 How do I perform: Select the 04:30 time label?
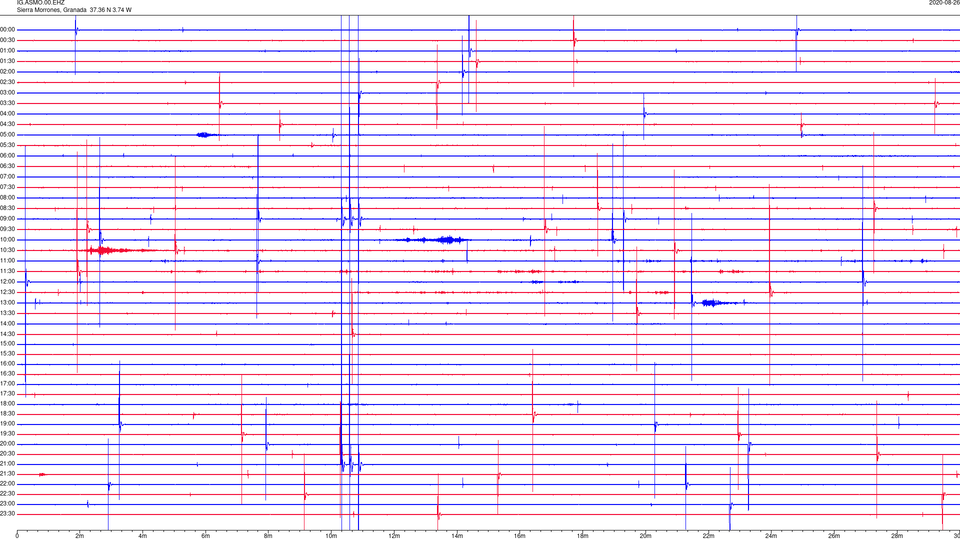pyautogui.click(x=7, y=124)
